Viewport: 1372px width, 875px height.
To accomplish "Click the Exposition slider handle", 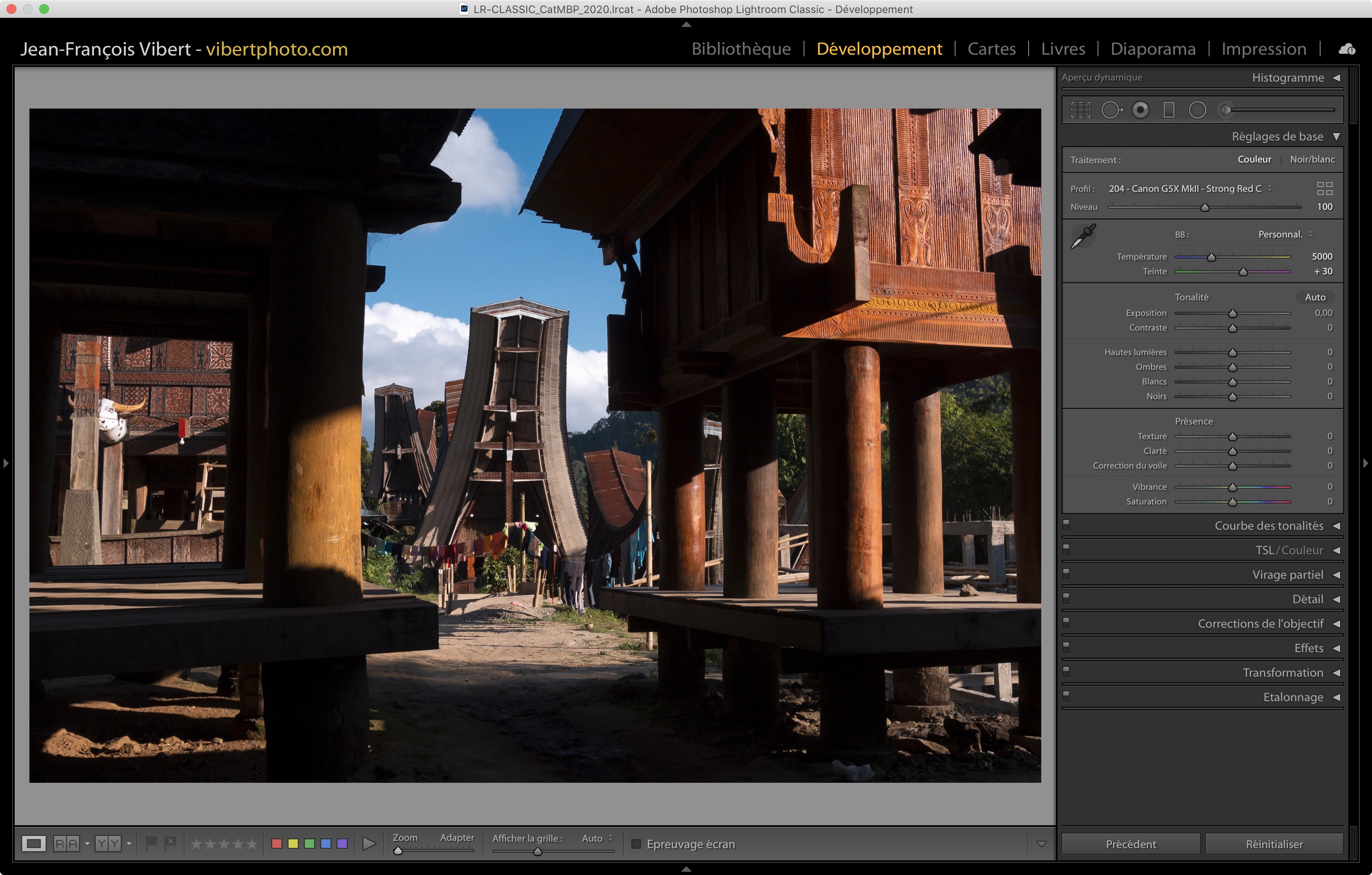I will tap(1232, 314).
